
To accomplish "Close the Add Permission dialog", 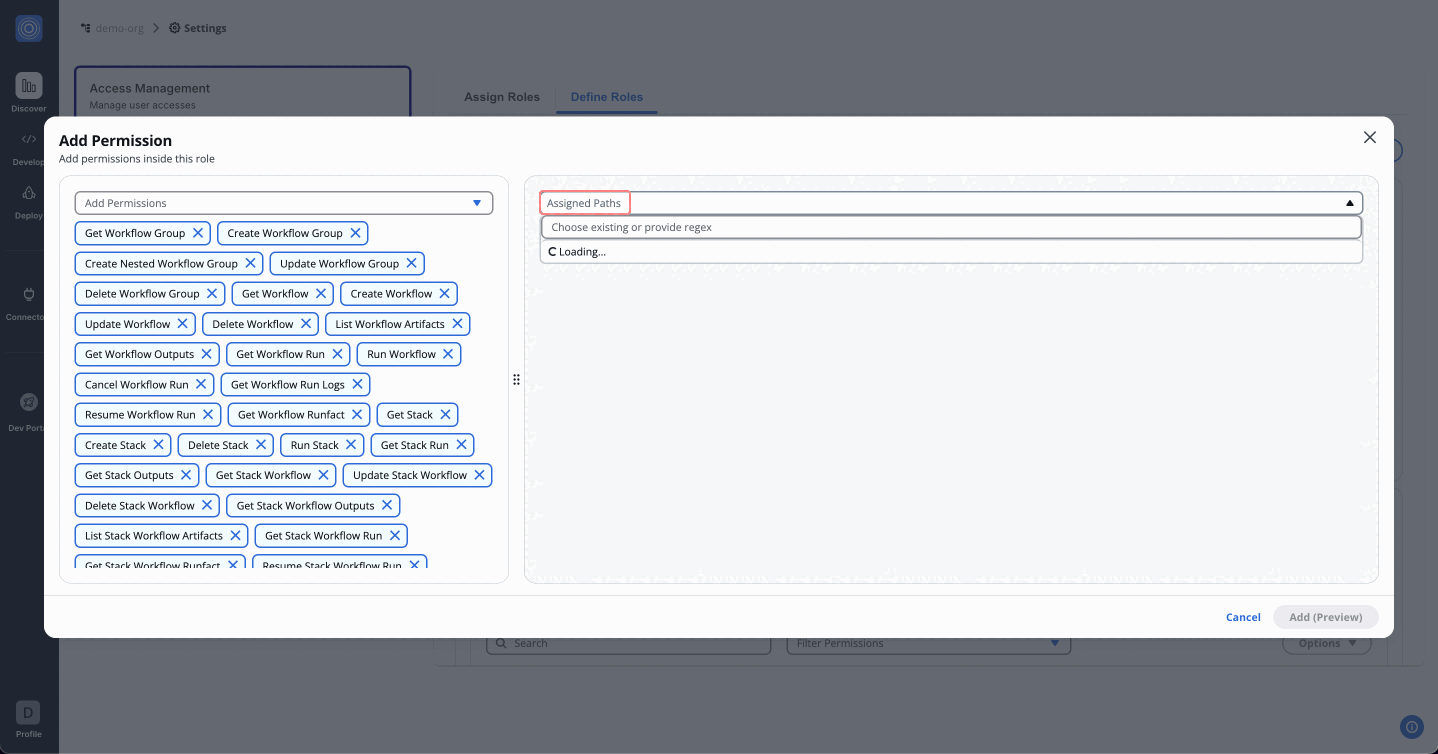I will pyautogui.click(x=1369, y=138).
